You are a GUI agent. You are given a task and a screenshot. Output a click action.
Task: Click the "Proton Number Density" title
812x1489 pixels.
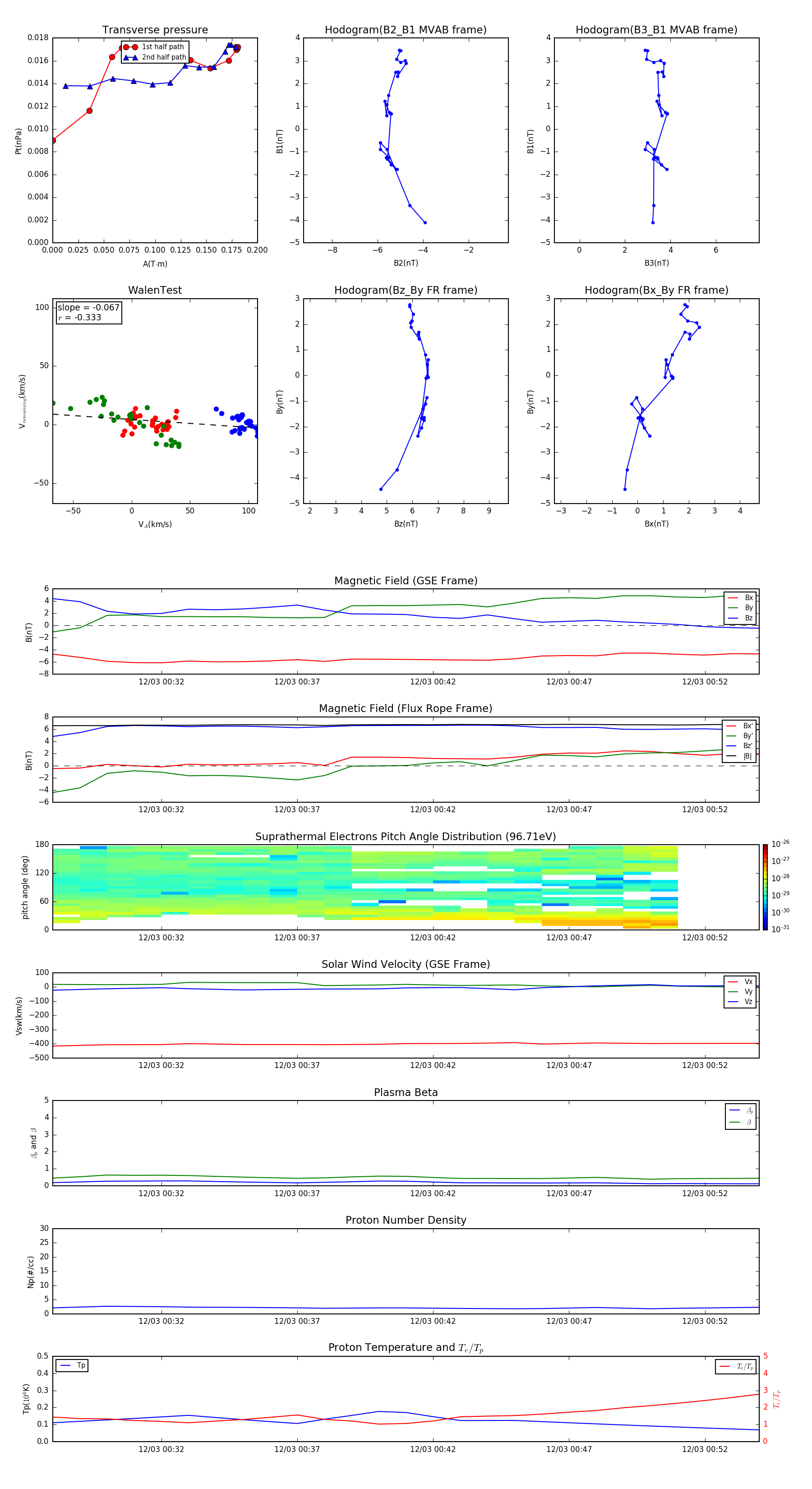(x=406, y=1220)
